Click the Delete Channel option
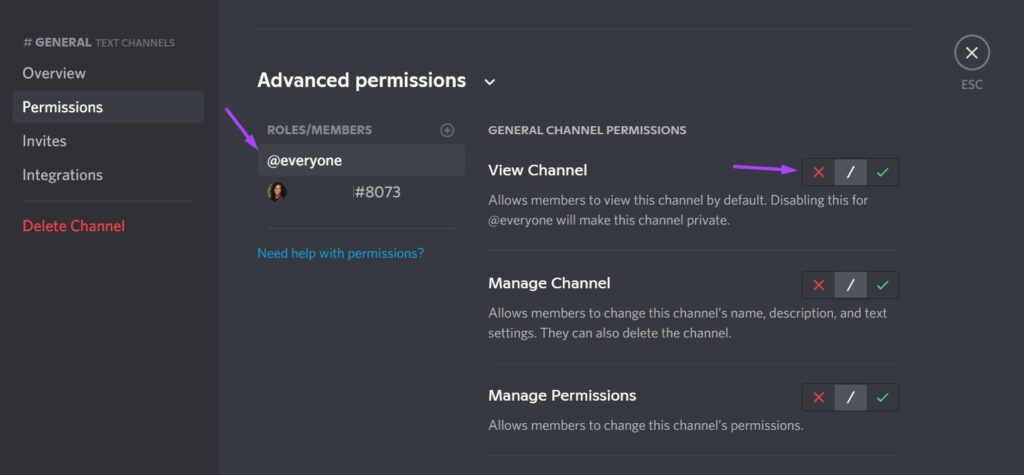This screenshot has height=475, width=1024. [73, 226]
